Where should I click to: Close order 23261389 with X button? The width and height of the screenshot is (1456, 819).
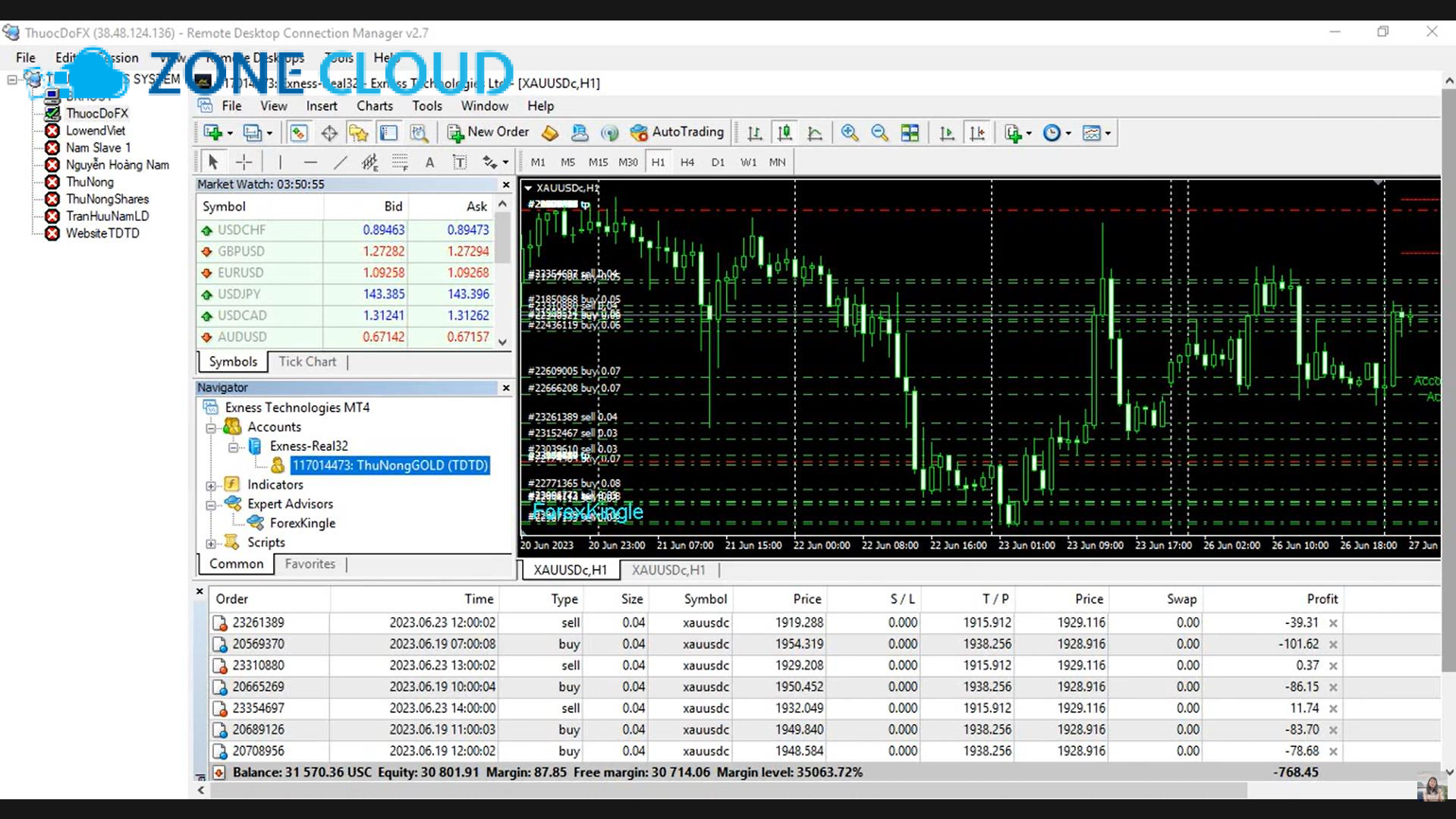click(x=1332, y=622)
